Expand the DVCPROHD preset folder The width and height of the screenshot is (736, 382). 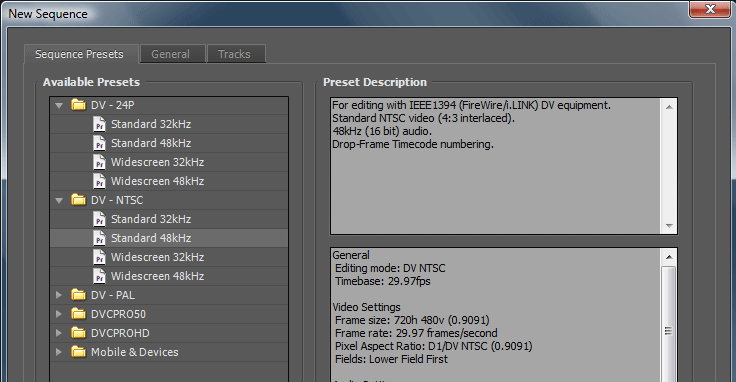pyautogui.click(x=59, y=333)
